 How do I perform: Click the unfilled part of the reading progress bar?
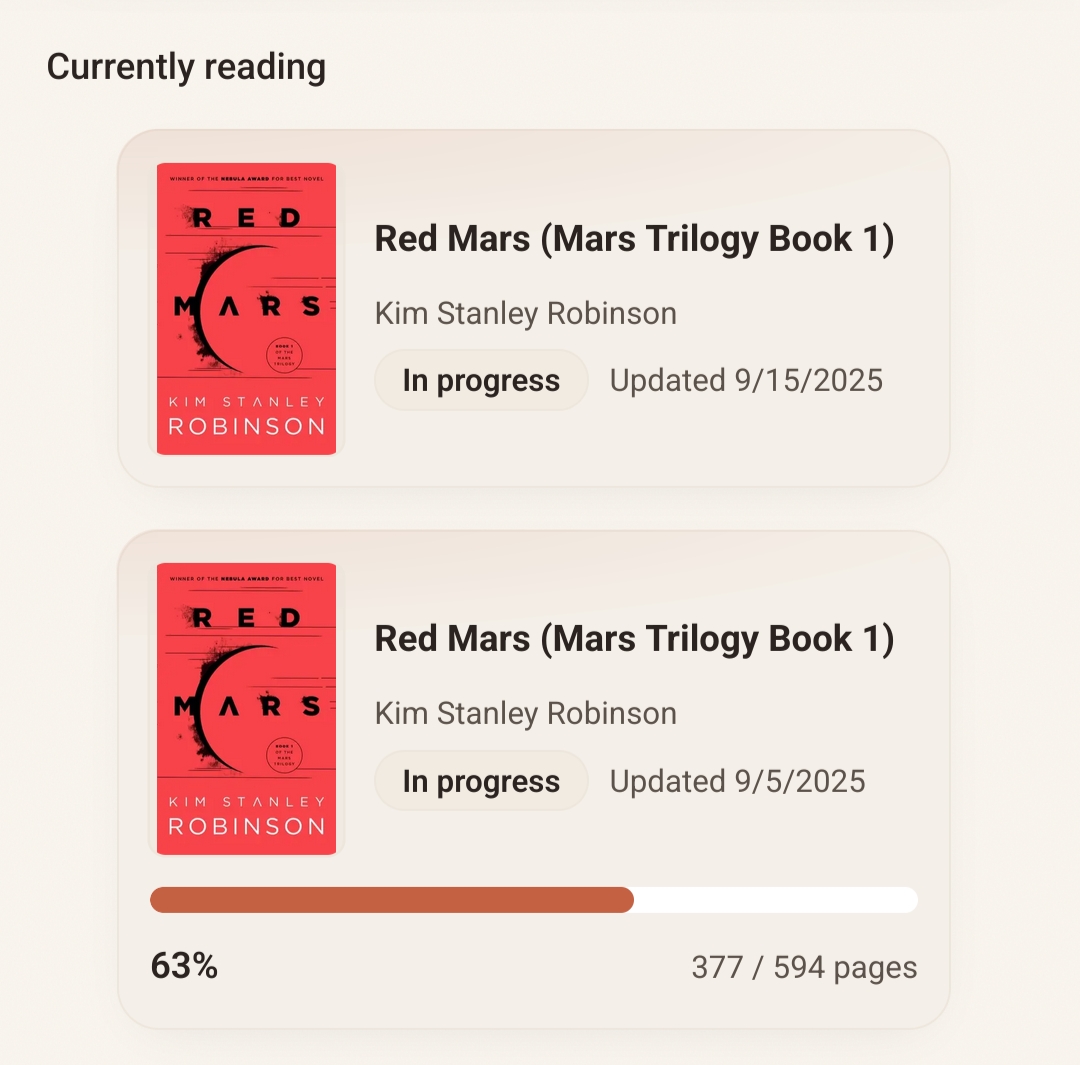click(775, 900)
